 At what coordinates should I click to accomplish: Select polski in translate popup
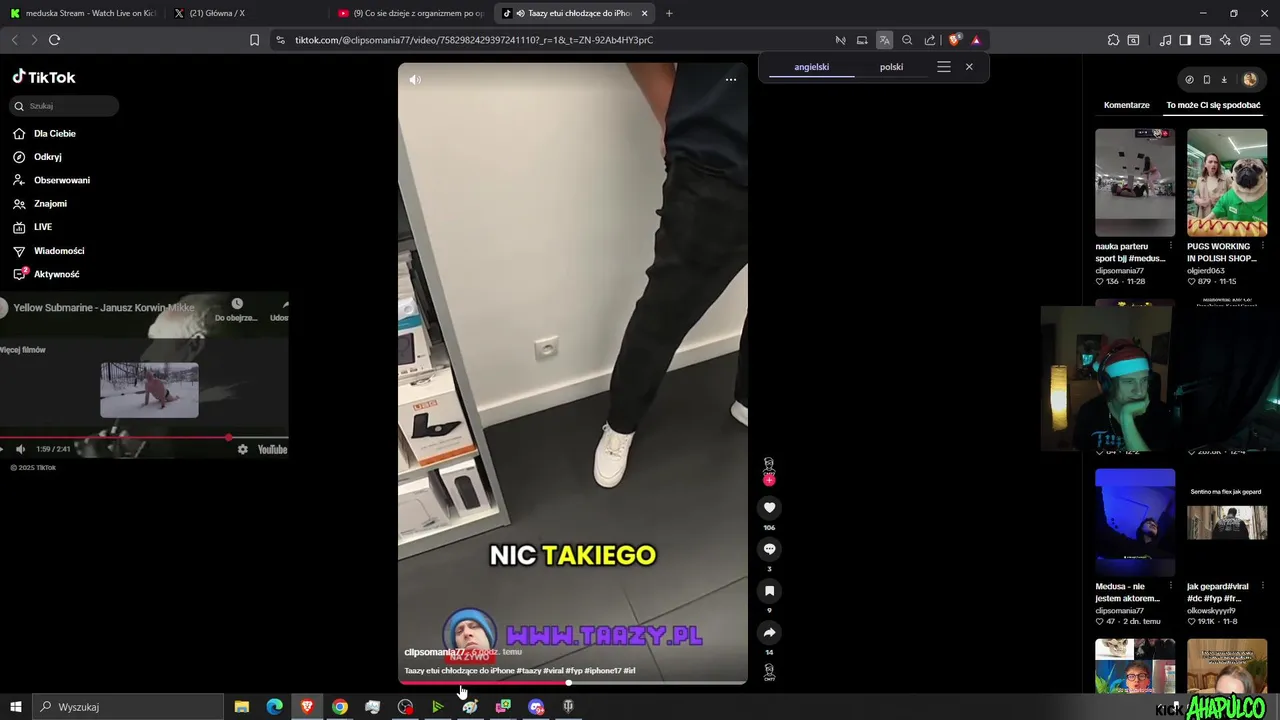click(x=891, y=67)
